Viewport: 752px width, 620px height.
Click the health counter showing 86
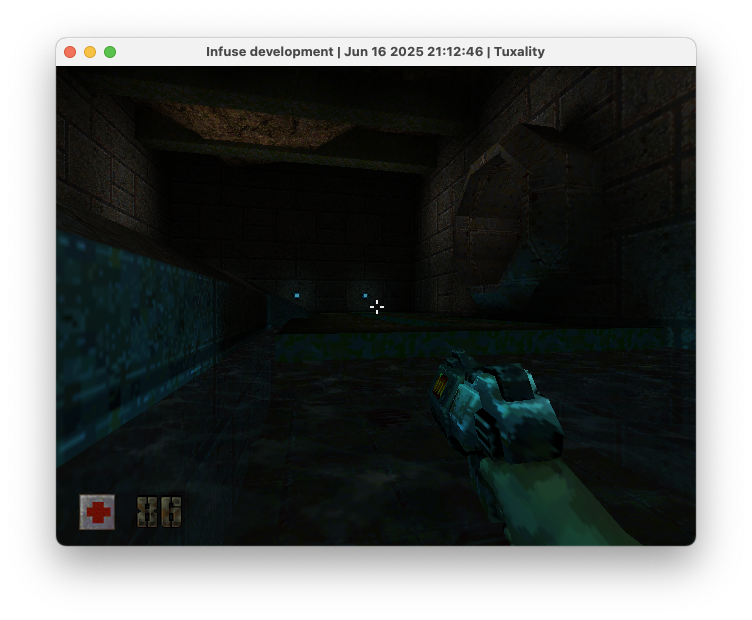pos(159,512)
